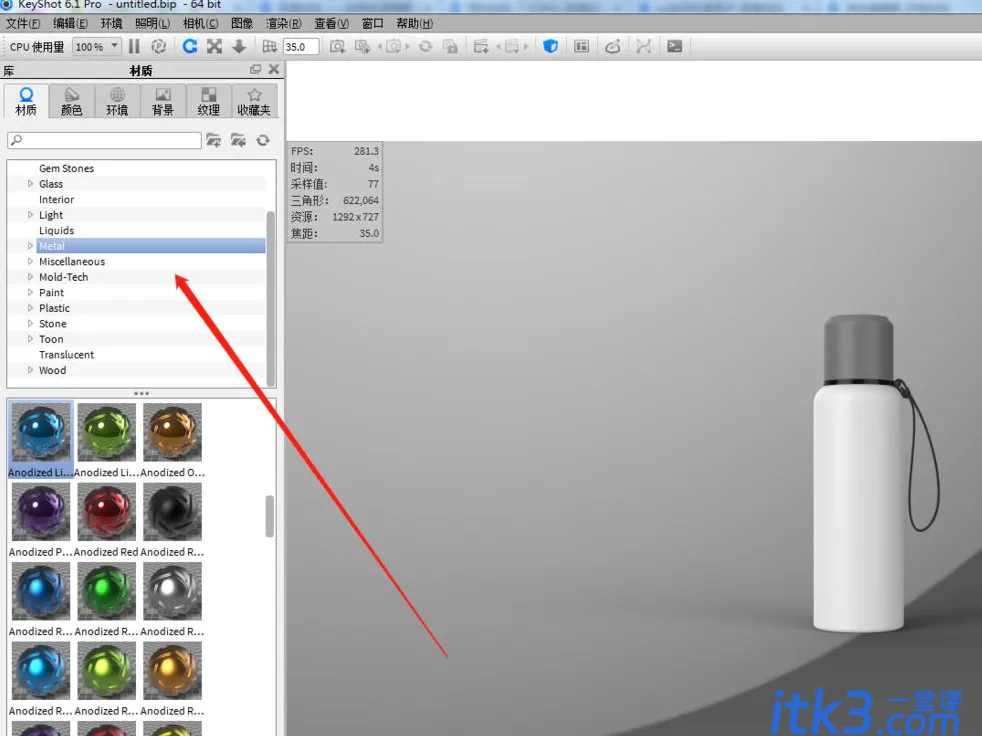Switch to the 纹理 library tab
This screenshot has height=736, width=982.
point(209,101)
